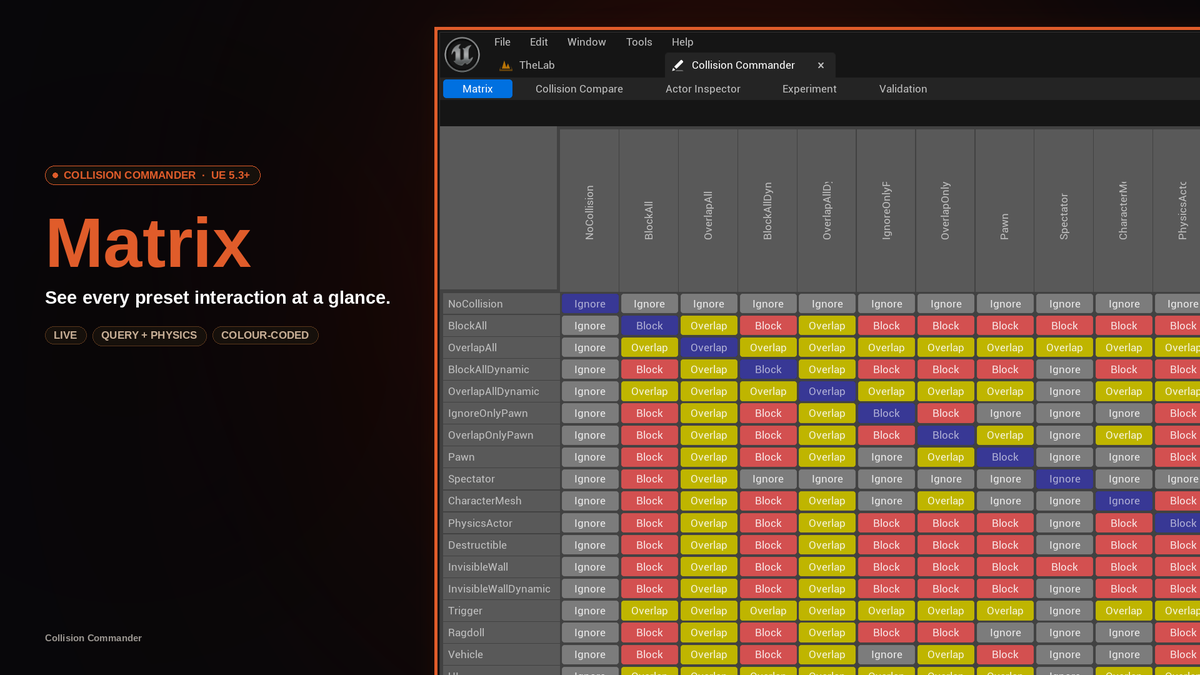Click the BlockAll column header
This screenshot has width=1200, height=675.
pos(649,209)
